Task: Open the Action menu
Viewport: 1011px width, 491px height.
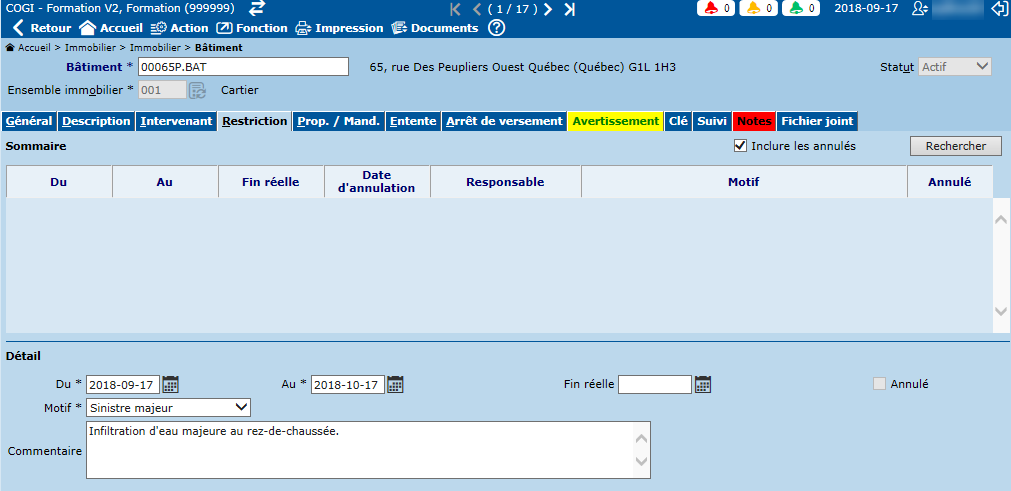Action: click(x=179, y=28)
